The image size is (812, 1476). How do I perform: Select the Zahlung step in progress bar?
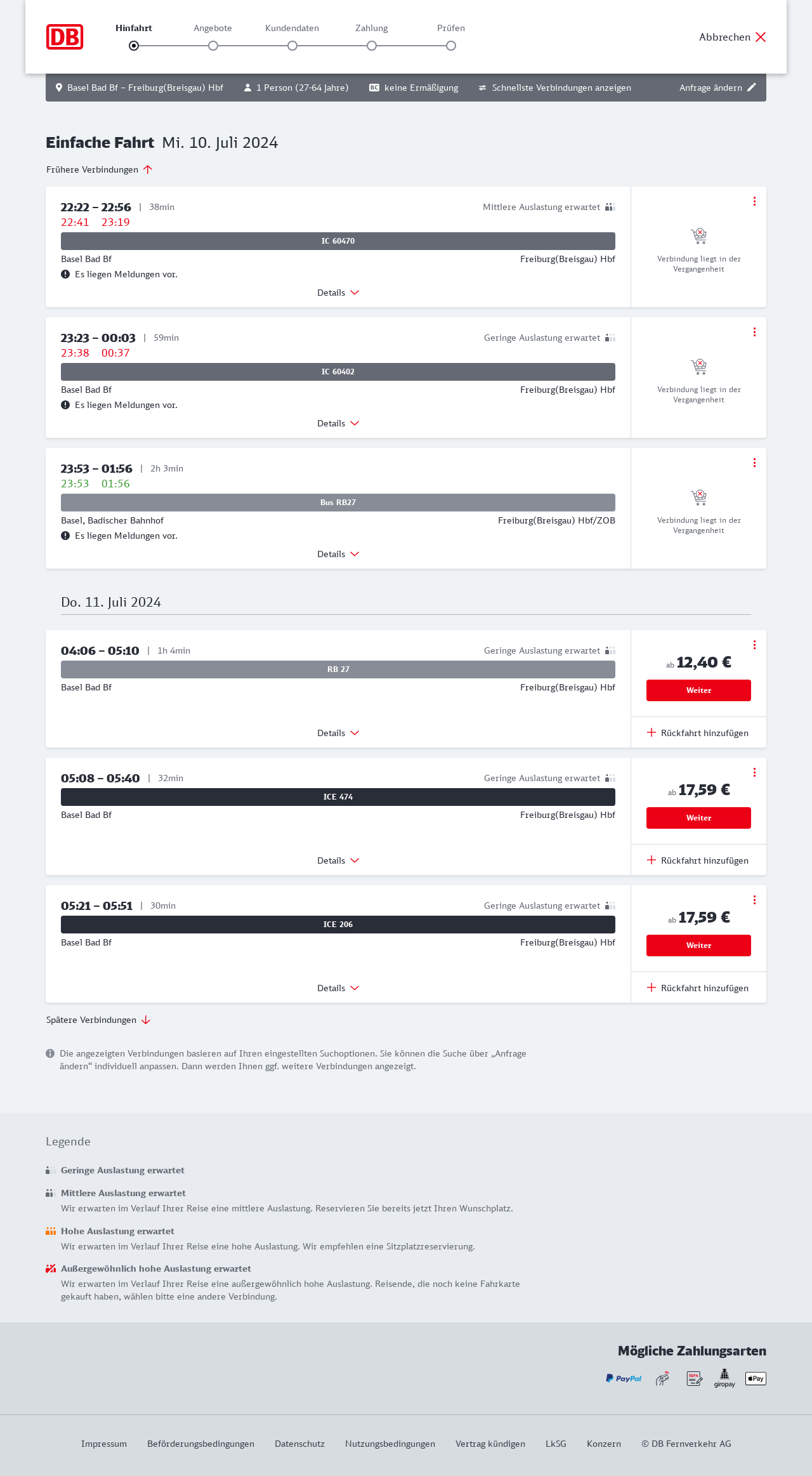[372, 45]
